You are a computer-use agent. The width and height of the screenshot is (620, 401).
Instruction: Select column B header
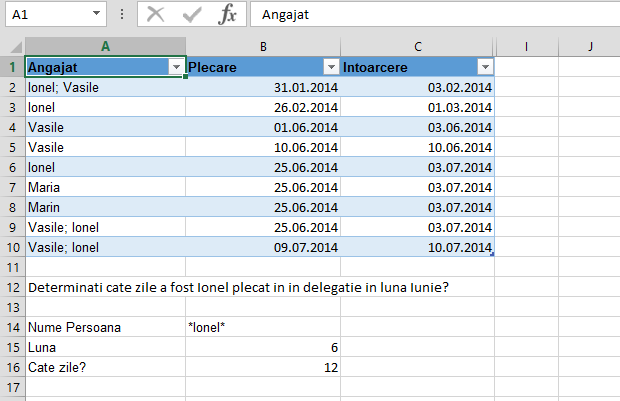pos(262,47)
